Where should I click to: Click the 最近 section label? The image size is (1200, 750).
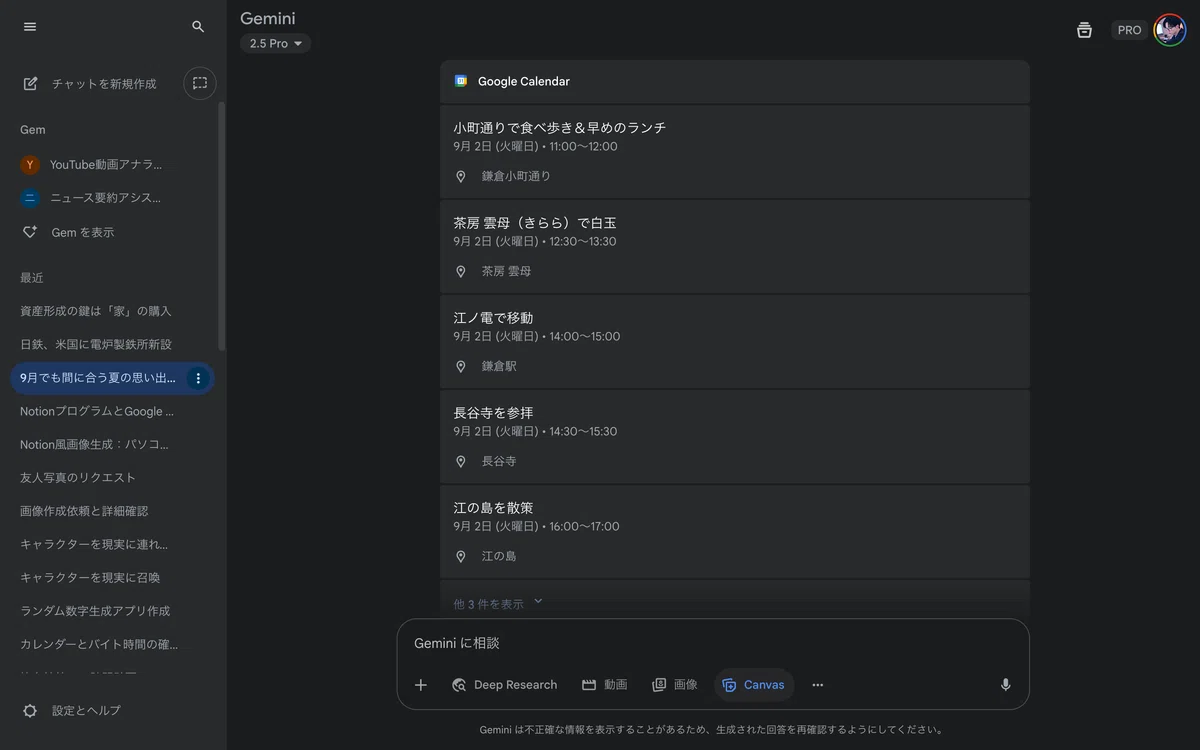(x=32, y=277)
